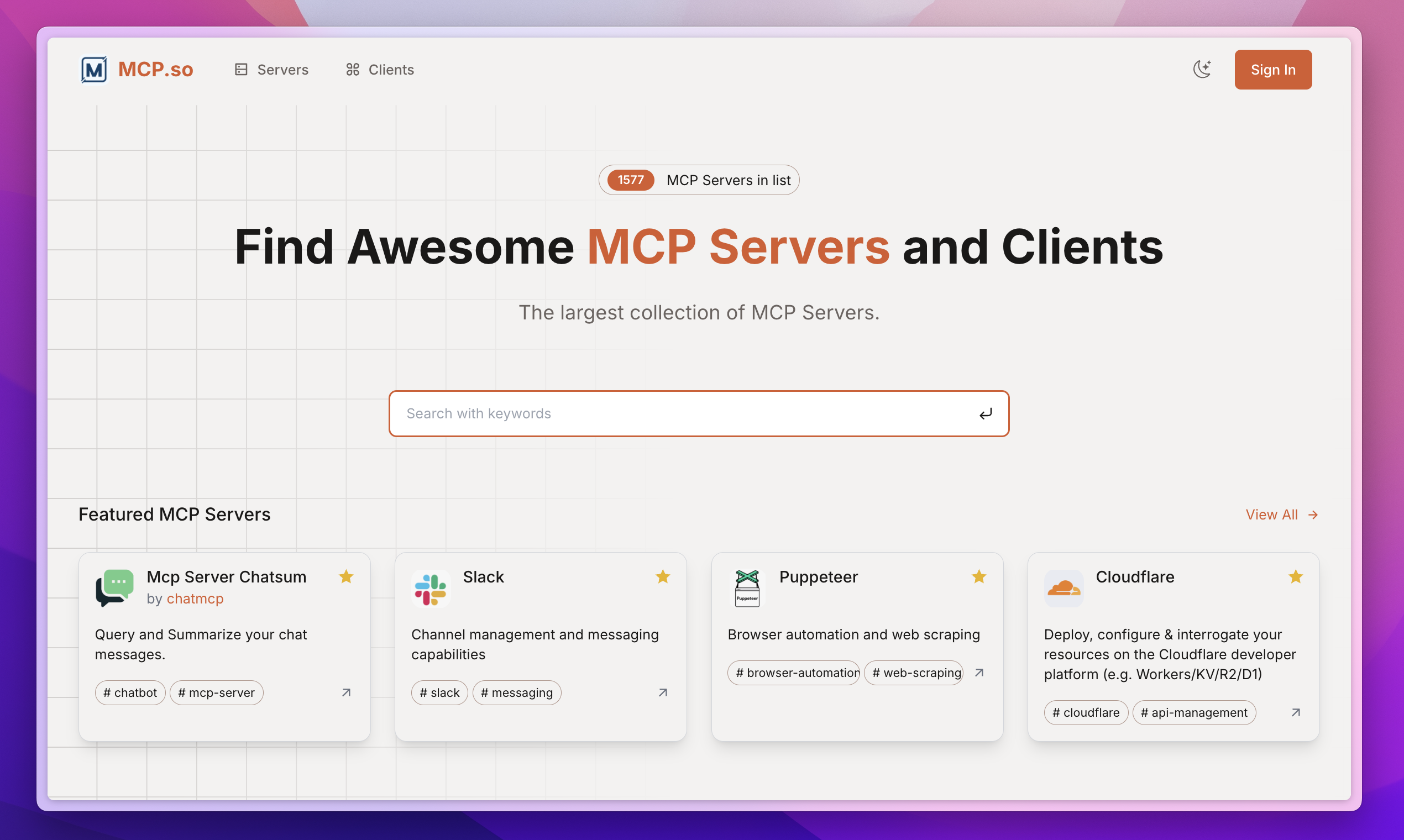Toggle dark mode with moon icon
1404x840 pixels.
pos(1202,70)
